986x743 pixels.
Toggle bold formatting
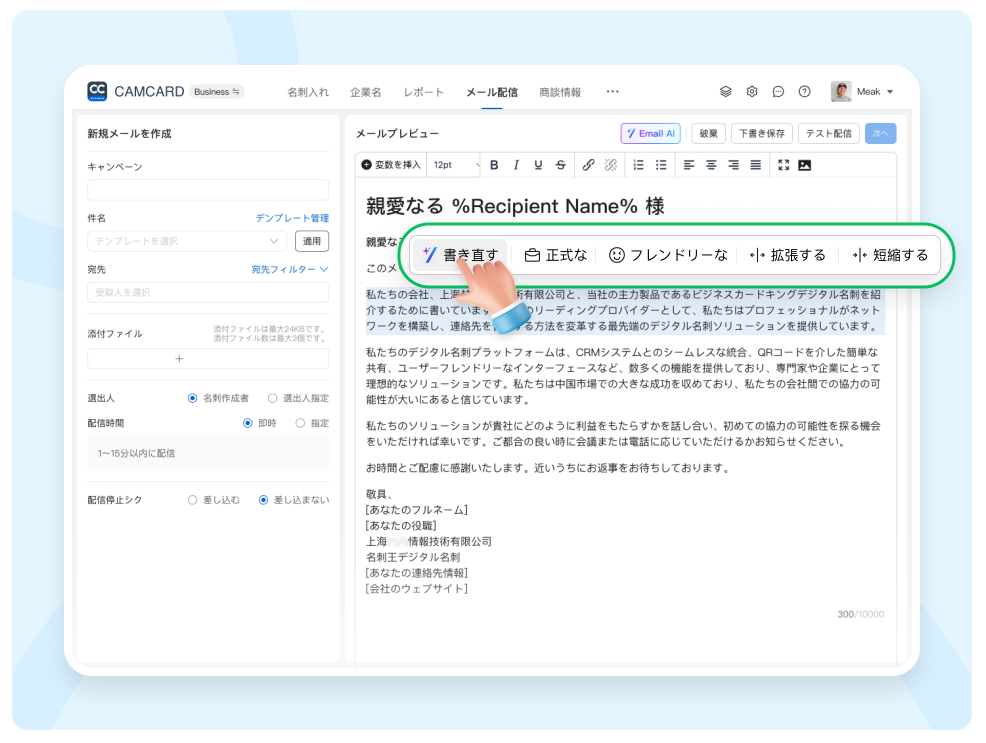click(x=494, y=165)
